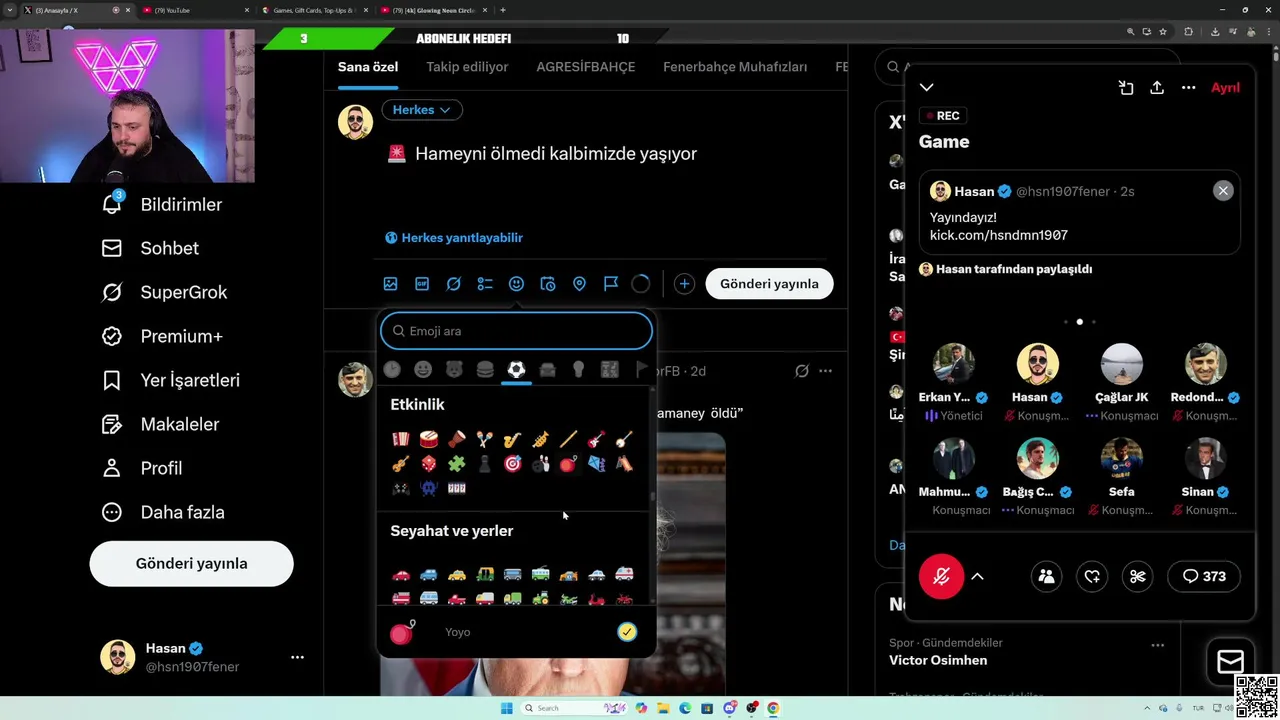Click the Space dock window icon
The width and height of the screenshot is (1280, 720).
point(1126,88)
